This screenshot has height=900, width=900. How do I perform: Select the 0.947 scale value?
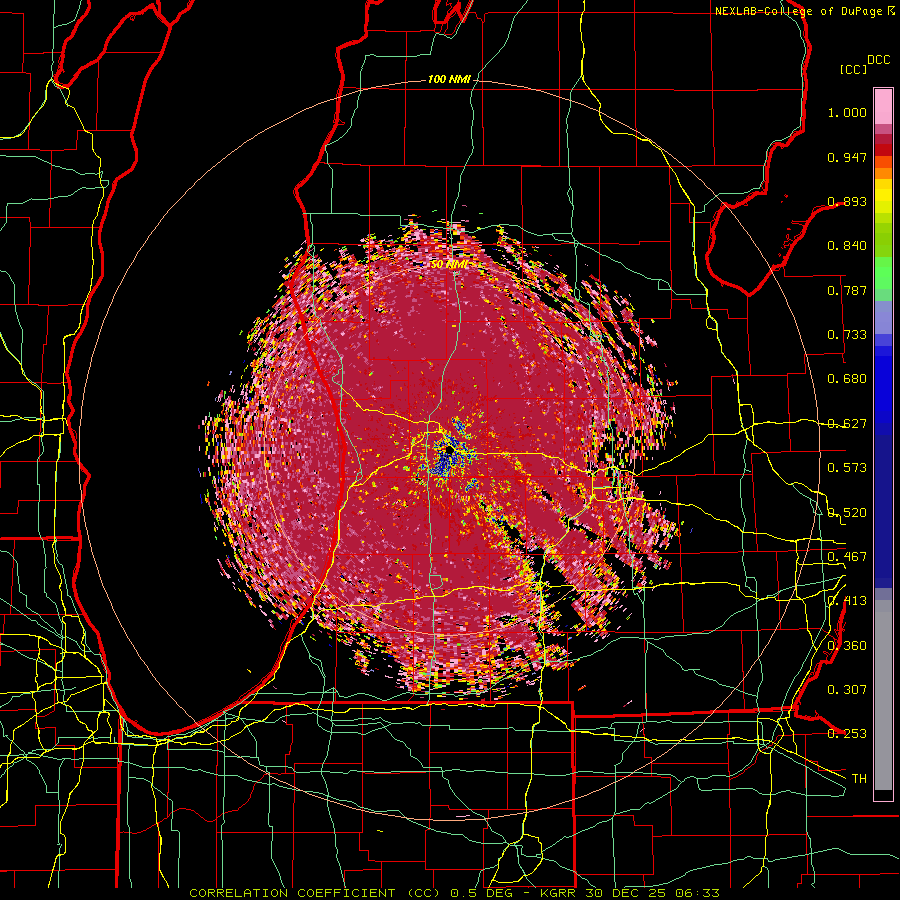pyautogui.click(x=847, y=157)
